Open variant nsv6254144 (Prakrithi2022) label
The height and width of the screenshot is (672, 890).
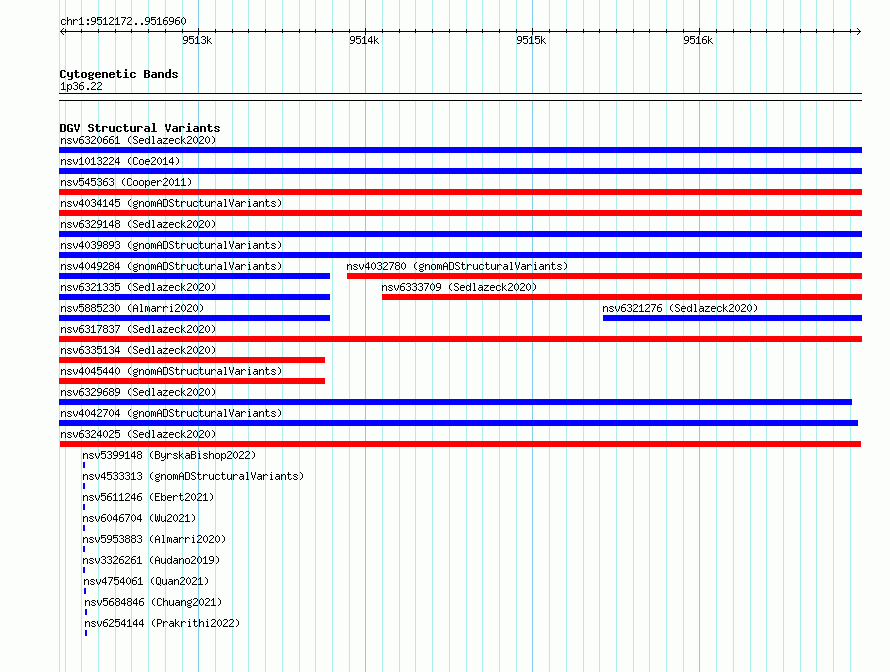coord(162,623)
